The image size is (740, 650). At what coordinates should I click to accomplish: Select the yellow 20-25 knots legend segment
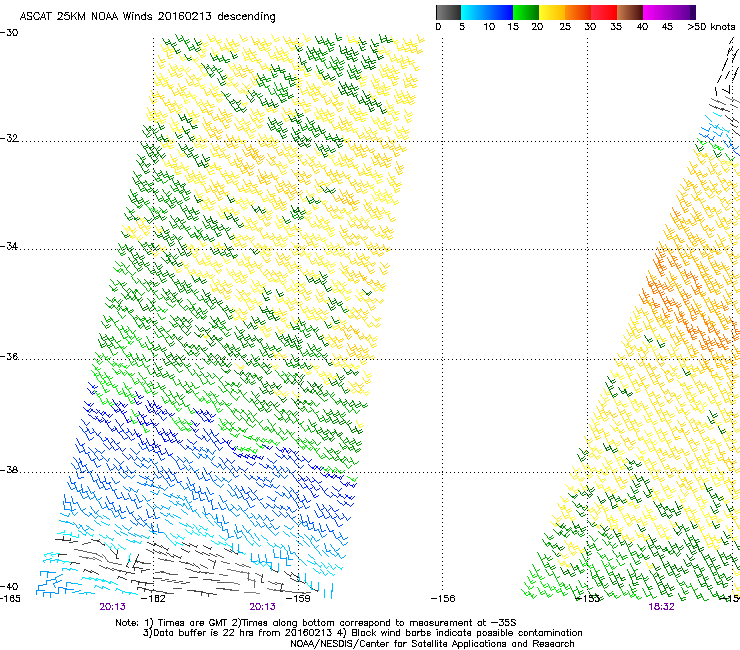point(552,12)
